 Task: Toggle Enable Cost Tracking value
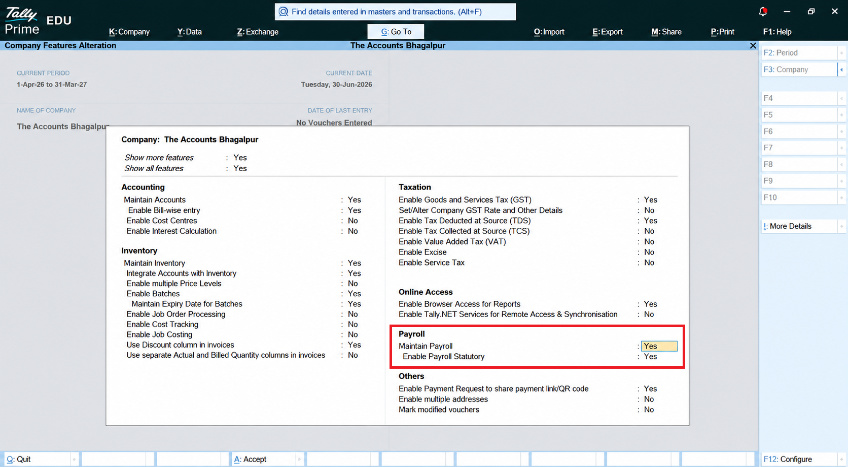[353, 324]
